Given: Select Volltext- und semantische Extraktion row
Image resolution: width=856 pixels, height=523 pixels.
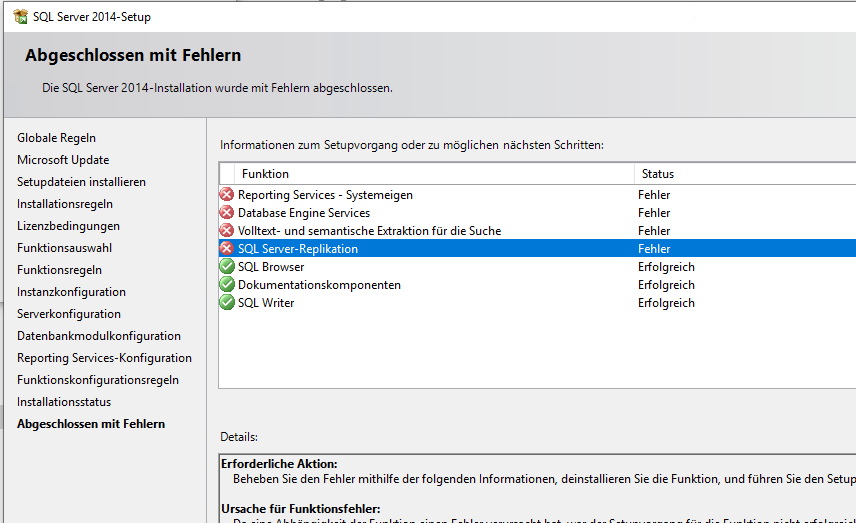Looking at the screenshot, I should [537, 231].
